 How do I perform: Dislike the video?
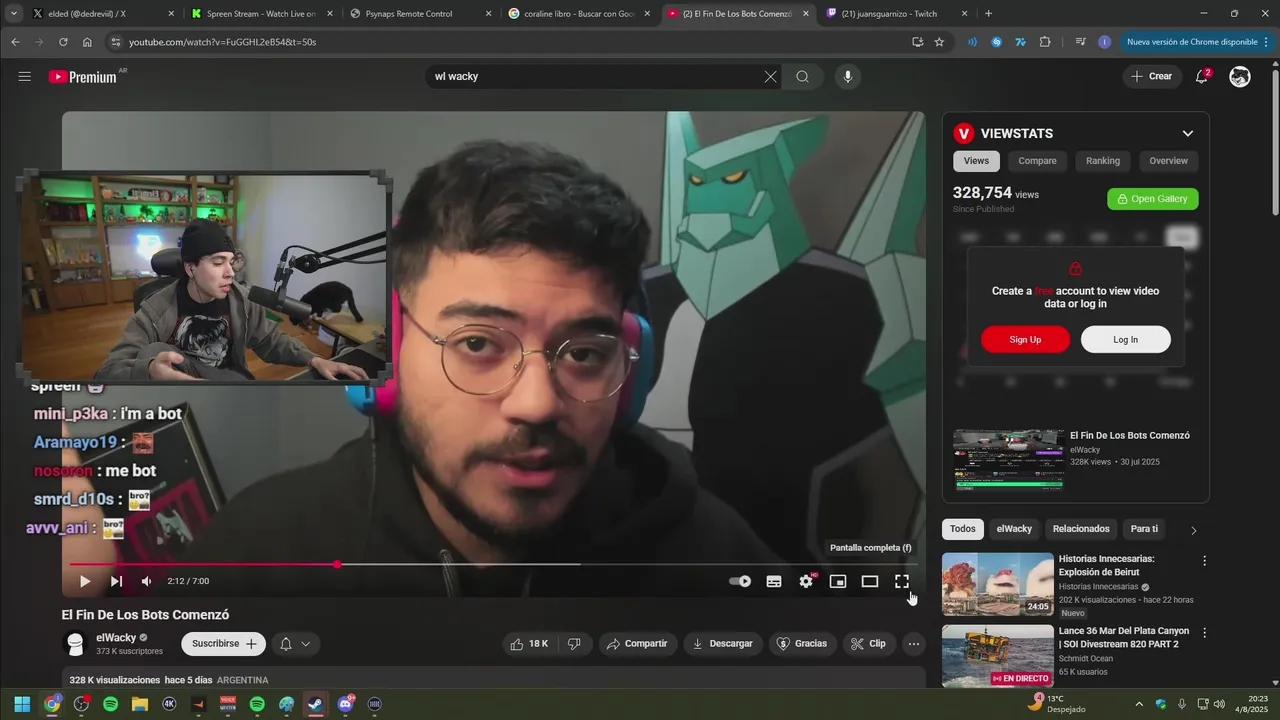574,644
